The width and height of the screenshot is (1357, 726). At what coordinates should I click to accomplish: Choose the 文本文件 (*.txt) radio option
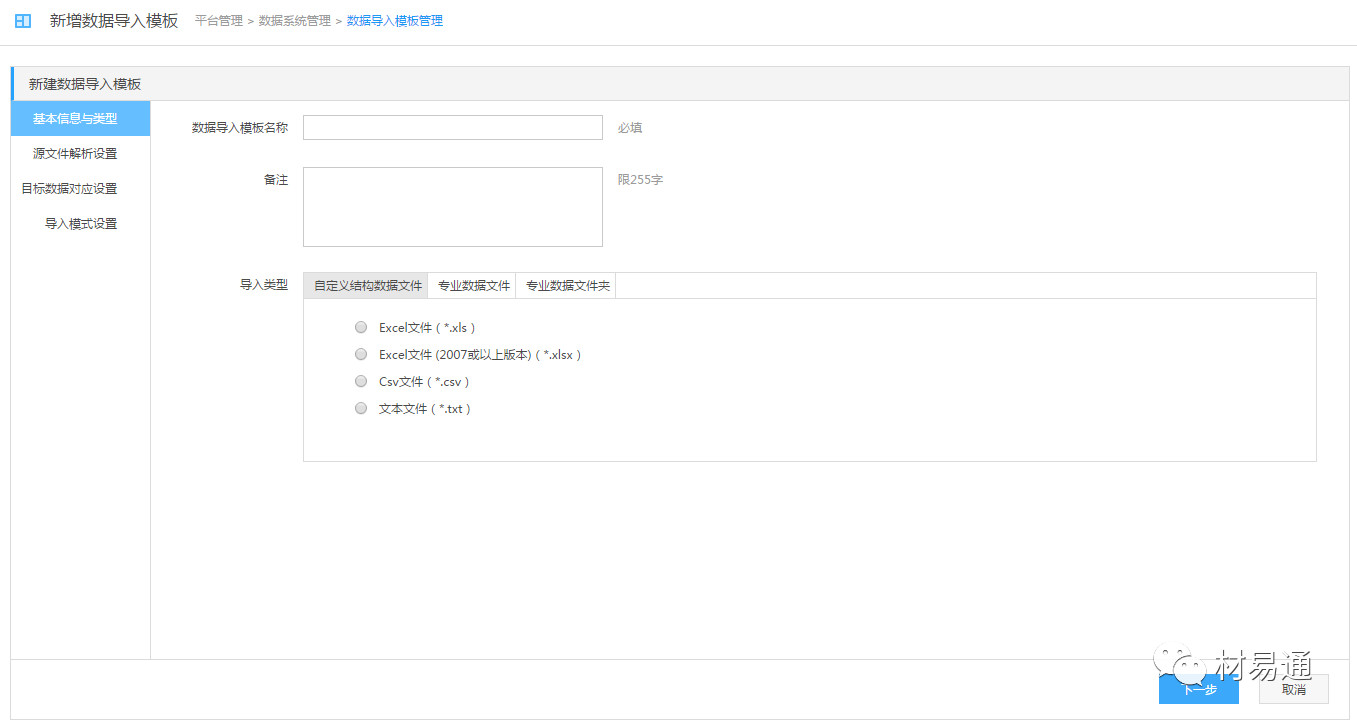pyautogui.click(x=361, y=408)
